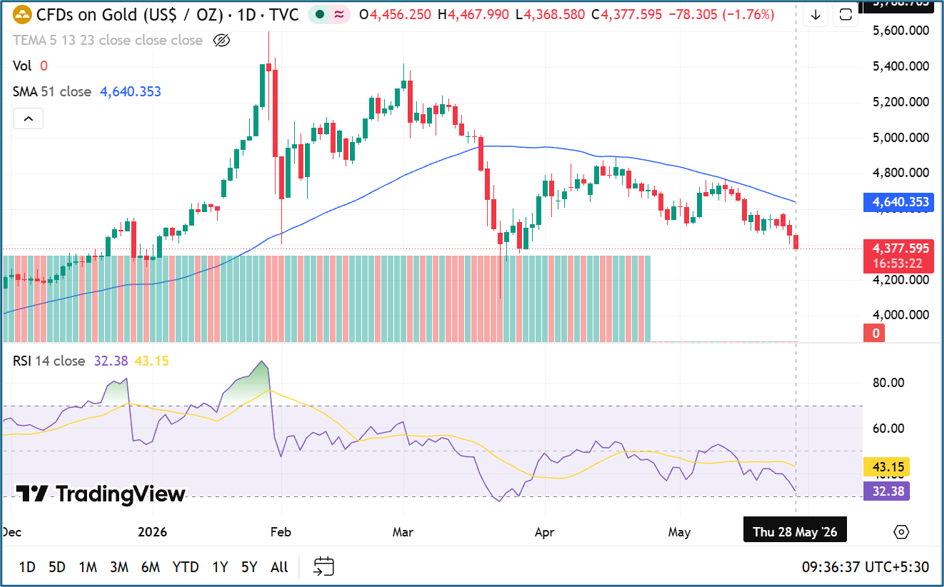Select the YTD range
The height and width of the screenshot is (587, 944).
click(x=185, y=567)
